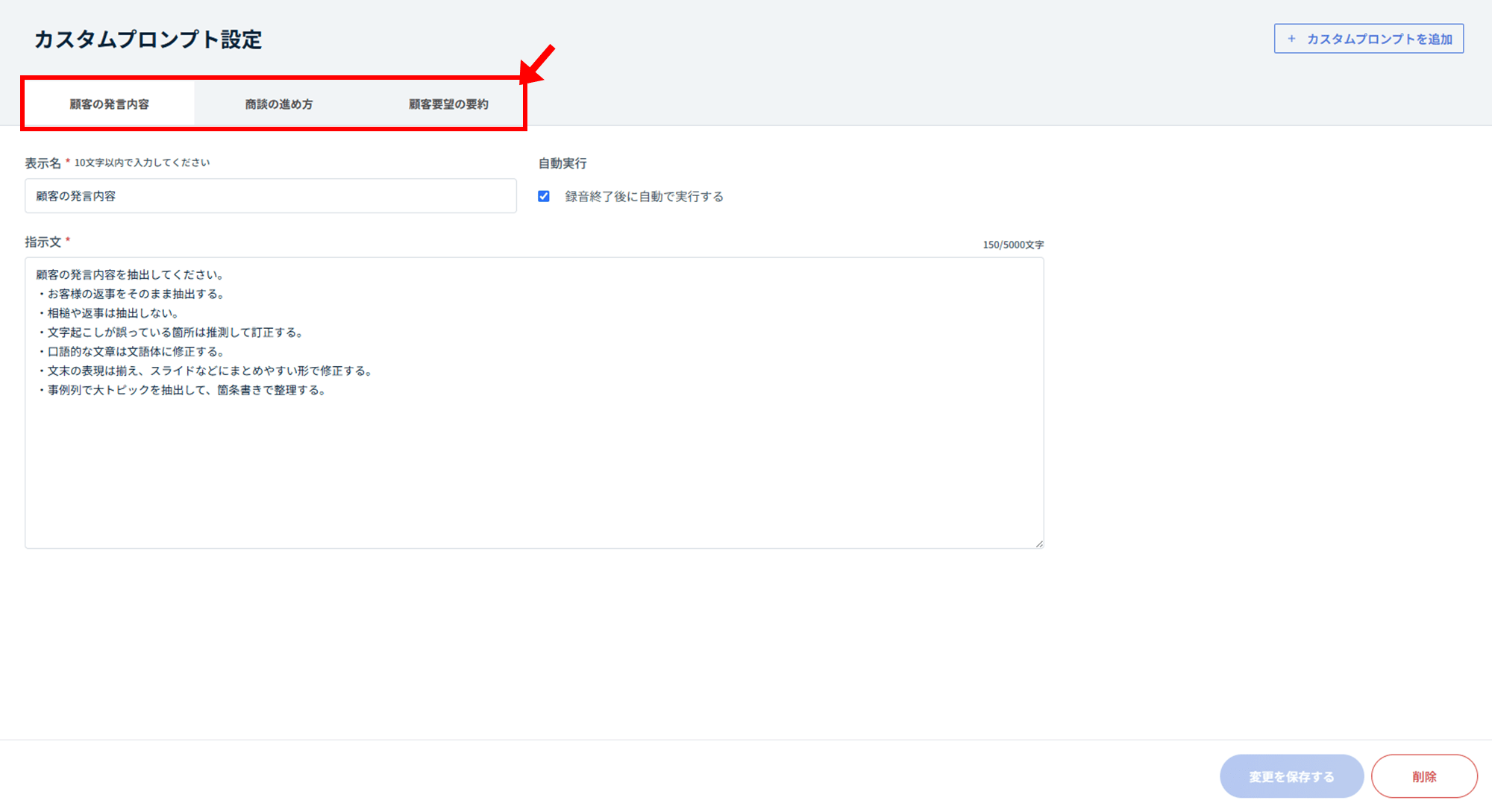The height and width of the screenshot is (812, 1492).
Task: Toggle the 録音終了後に自動で実行する checkbox
Action: tap(544, 196)
